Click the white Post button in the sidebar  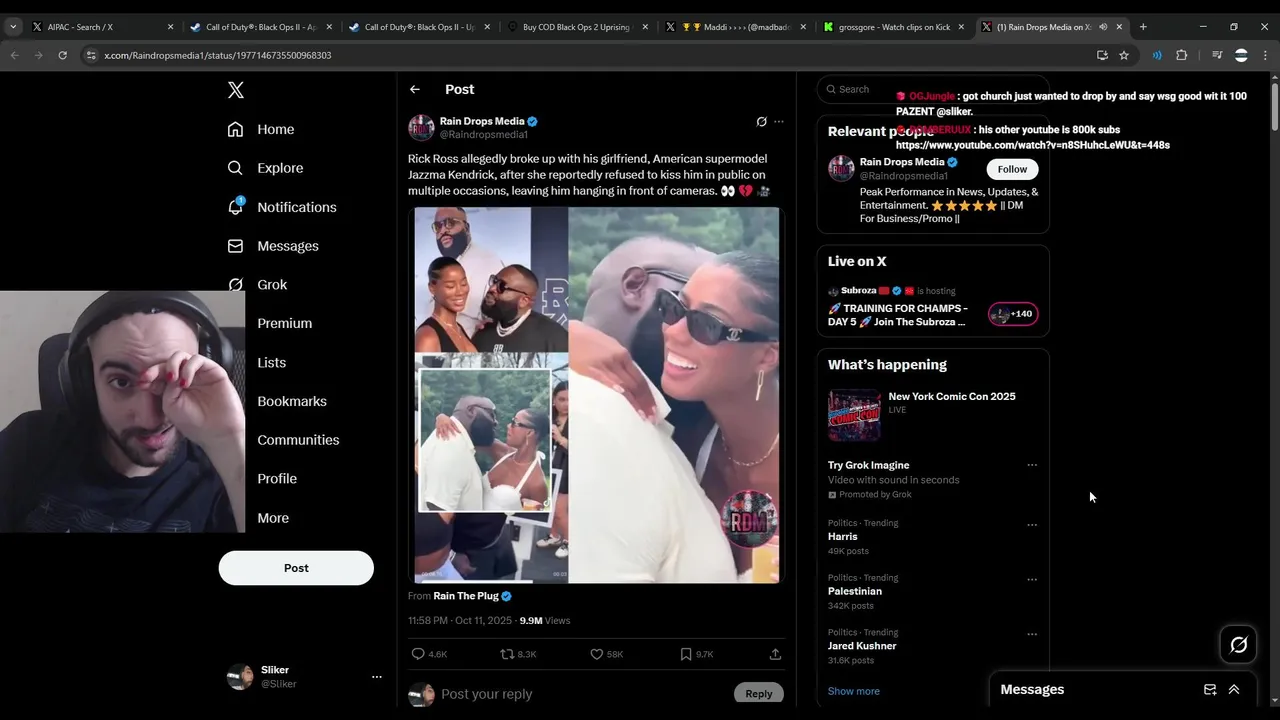[x=296, y=568]
